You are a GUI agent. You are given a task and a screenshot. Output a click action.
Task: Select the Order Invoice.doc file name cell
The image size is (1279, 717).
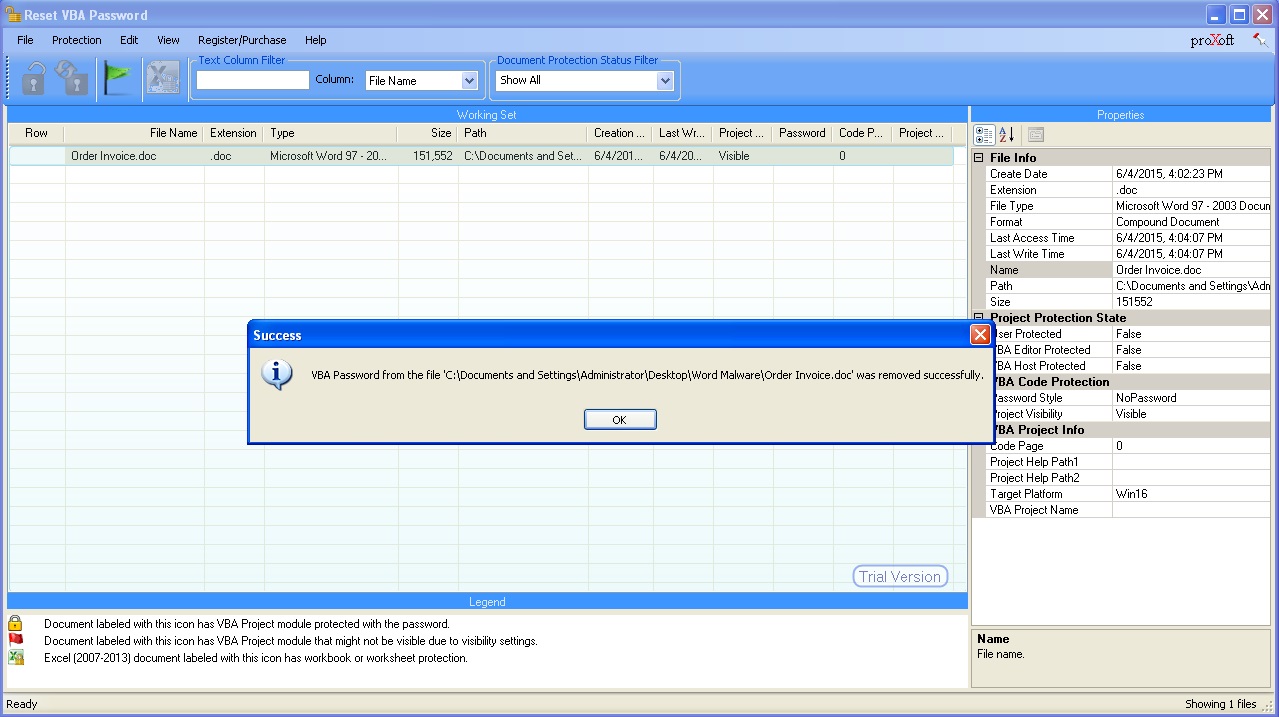(135, 156)
